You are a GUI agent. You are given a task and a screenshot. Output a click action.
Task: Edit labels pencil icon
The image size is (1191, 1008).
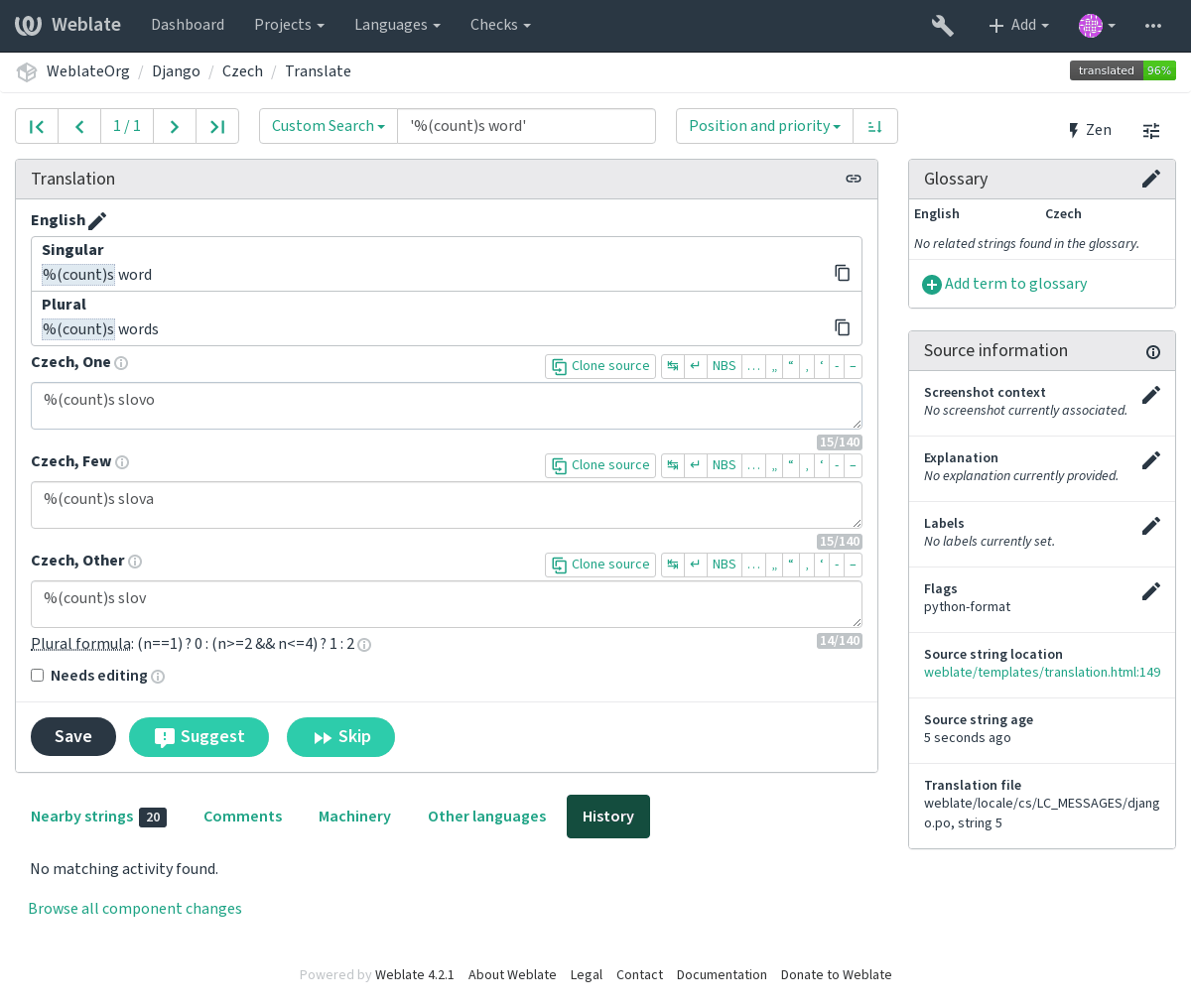[1151, 526]
